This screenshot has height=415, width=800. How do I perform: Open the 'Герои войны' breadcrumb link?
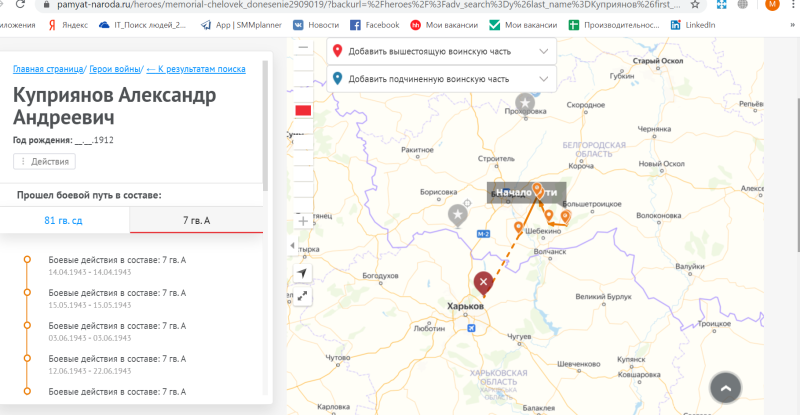[114, 69]
